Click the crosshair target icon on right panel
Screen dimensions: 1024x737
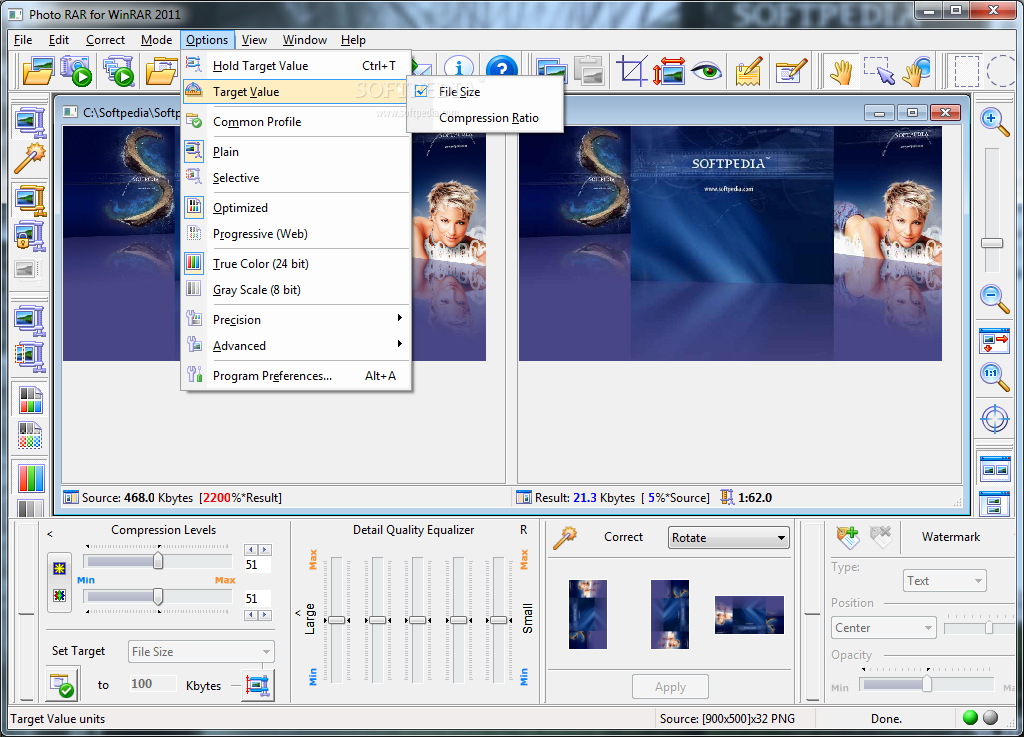coord(995,418)
